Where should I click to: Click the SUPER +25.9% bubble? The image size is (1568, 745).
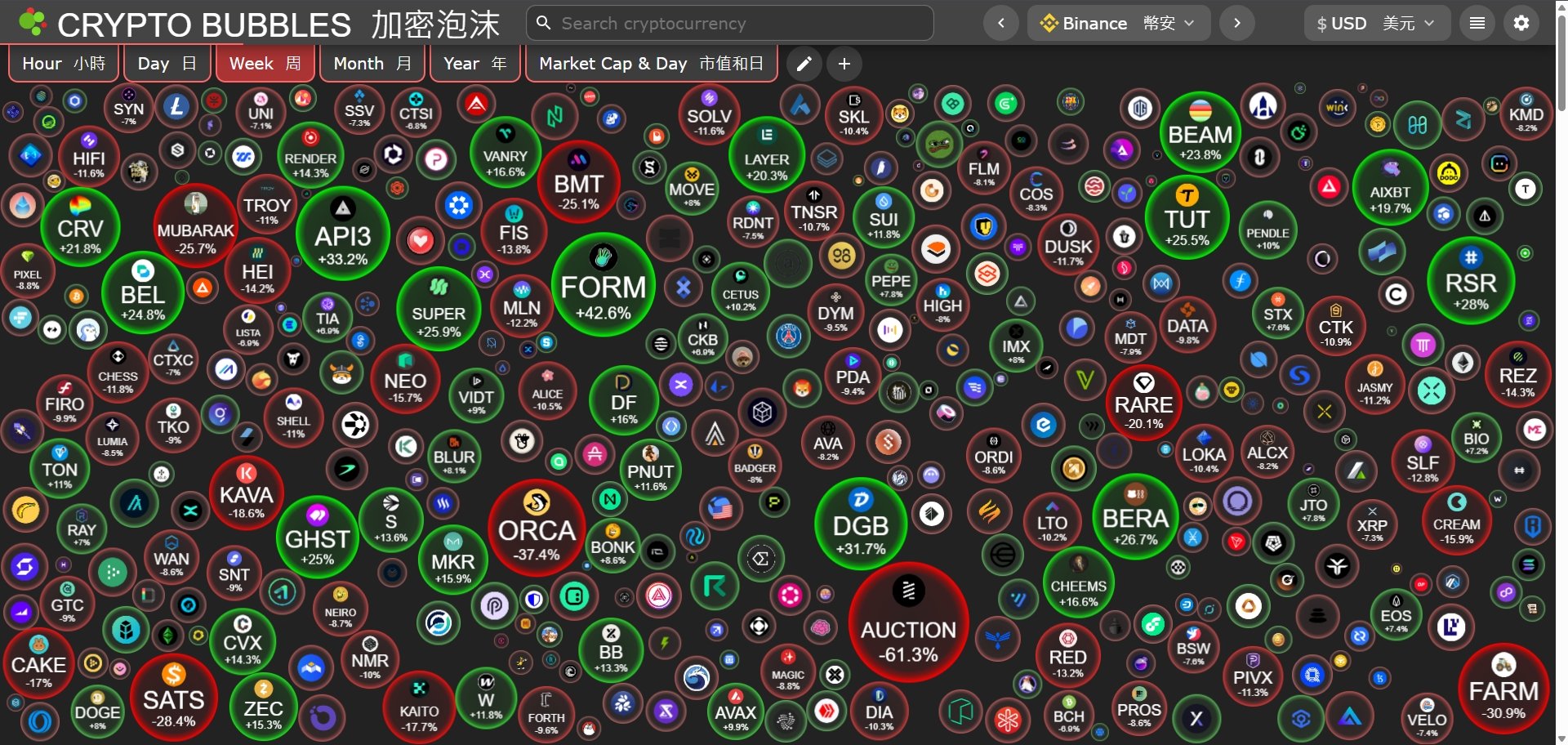[439, 309]
